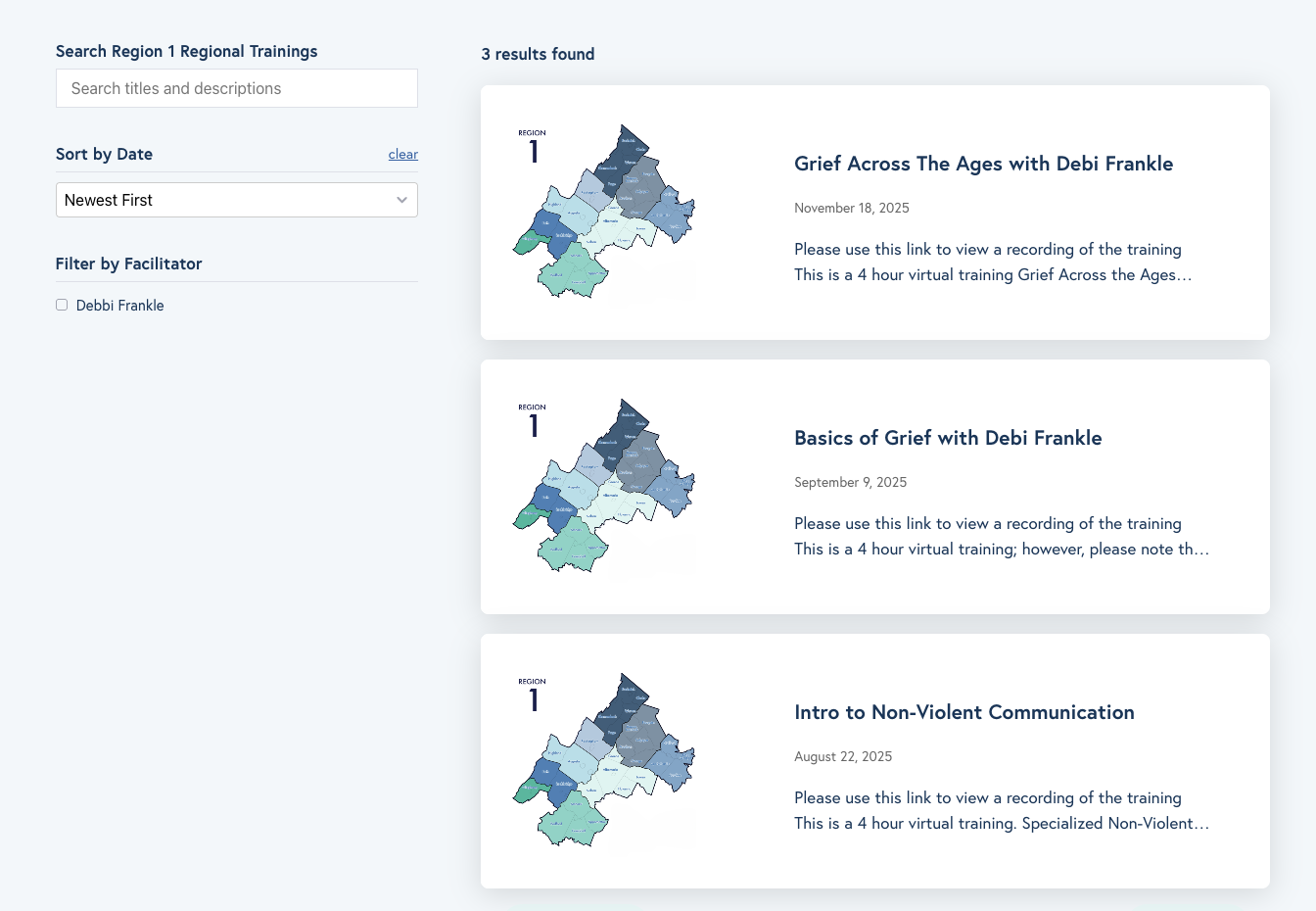
Task: Click the Filter by Facilitator heading
Action: 128,264
